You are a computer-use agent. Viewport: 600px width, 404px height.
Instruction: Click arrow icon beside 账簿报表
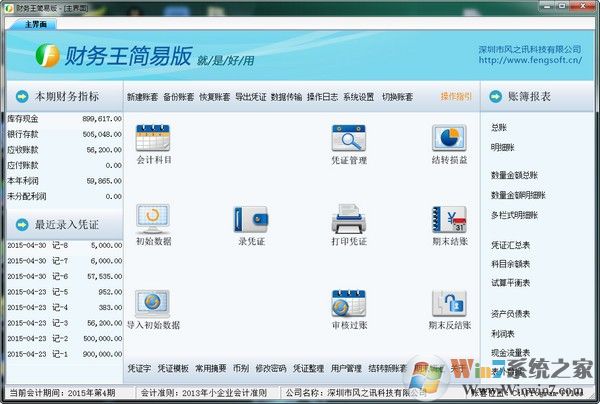(496, 96)
